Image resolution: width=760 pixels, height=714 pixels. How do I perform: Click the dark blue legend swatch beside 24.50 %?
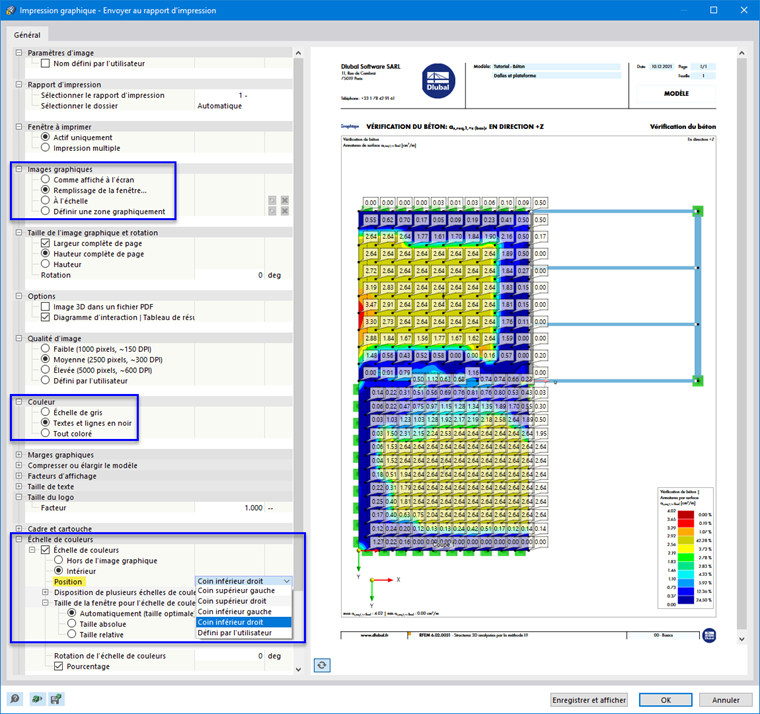tap(686, 600)
